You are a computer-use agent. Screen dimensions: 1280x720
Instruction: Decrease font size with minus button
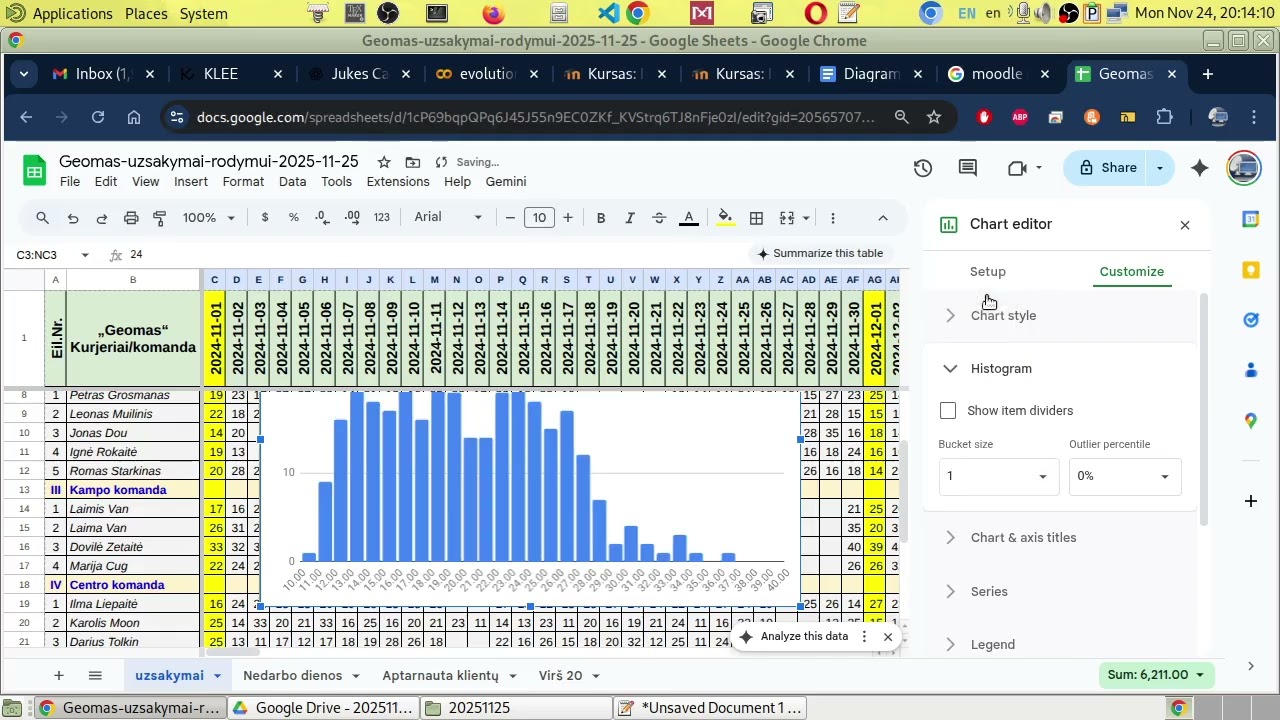(x=511, y=218)
